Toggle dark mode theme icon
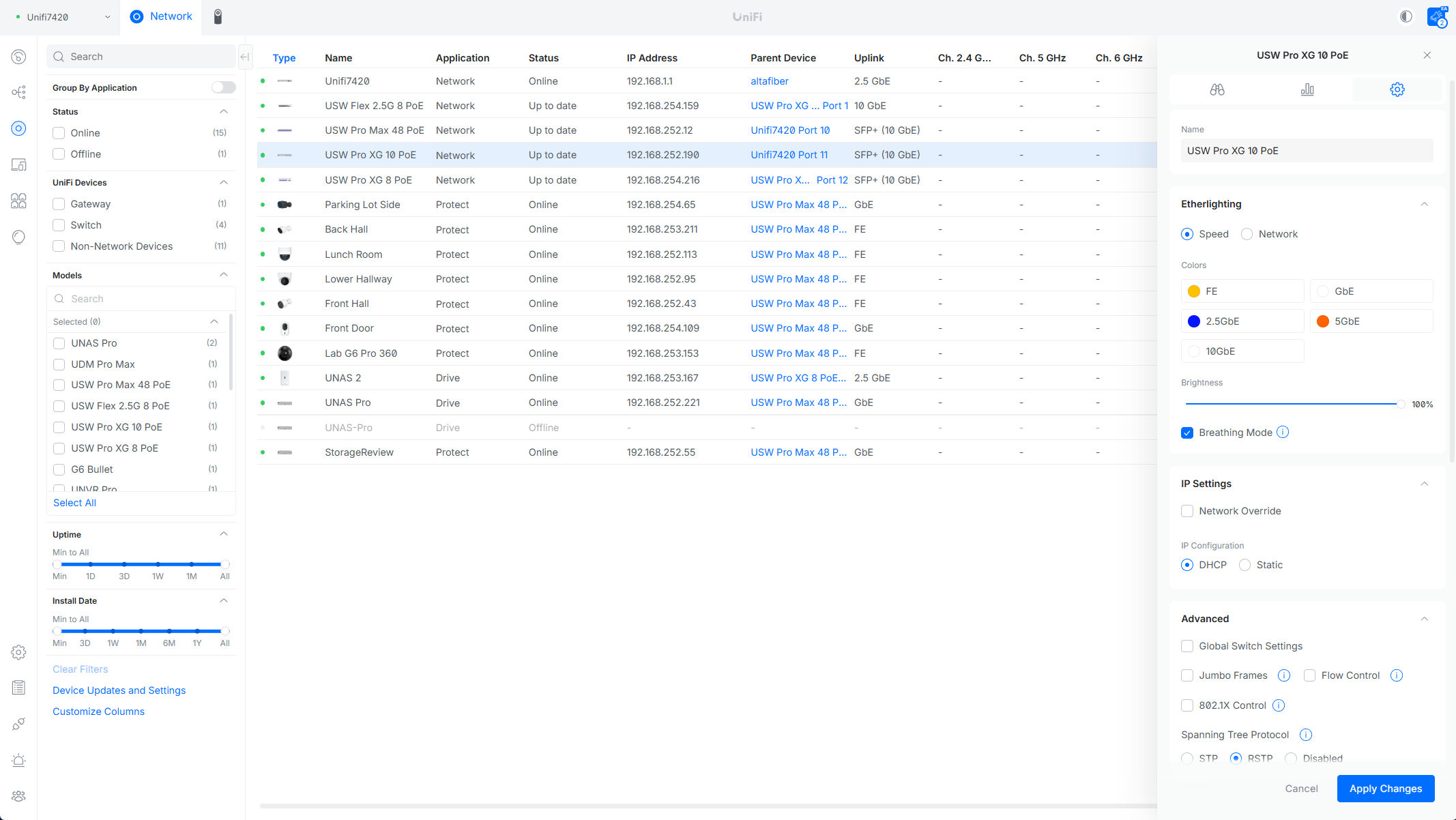 click(1406, 16)
